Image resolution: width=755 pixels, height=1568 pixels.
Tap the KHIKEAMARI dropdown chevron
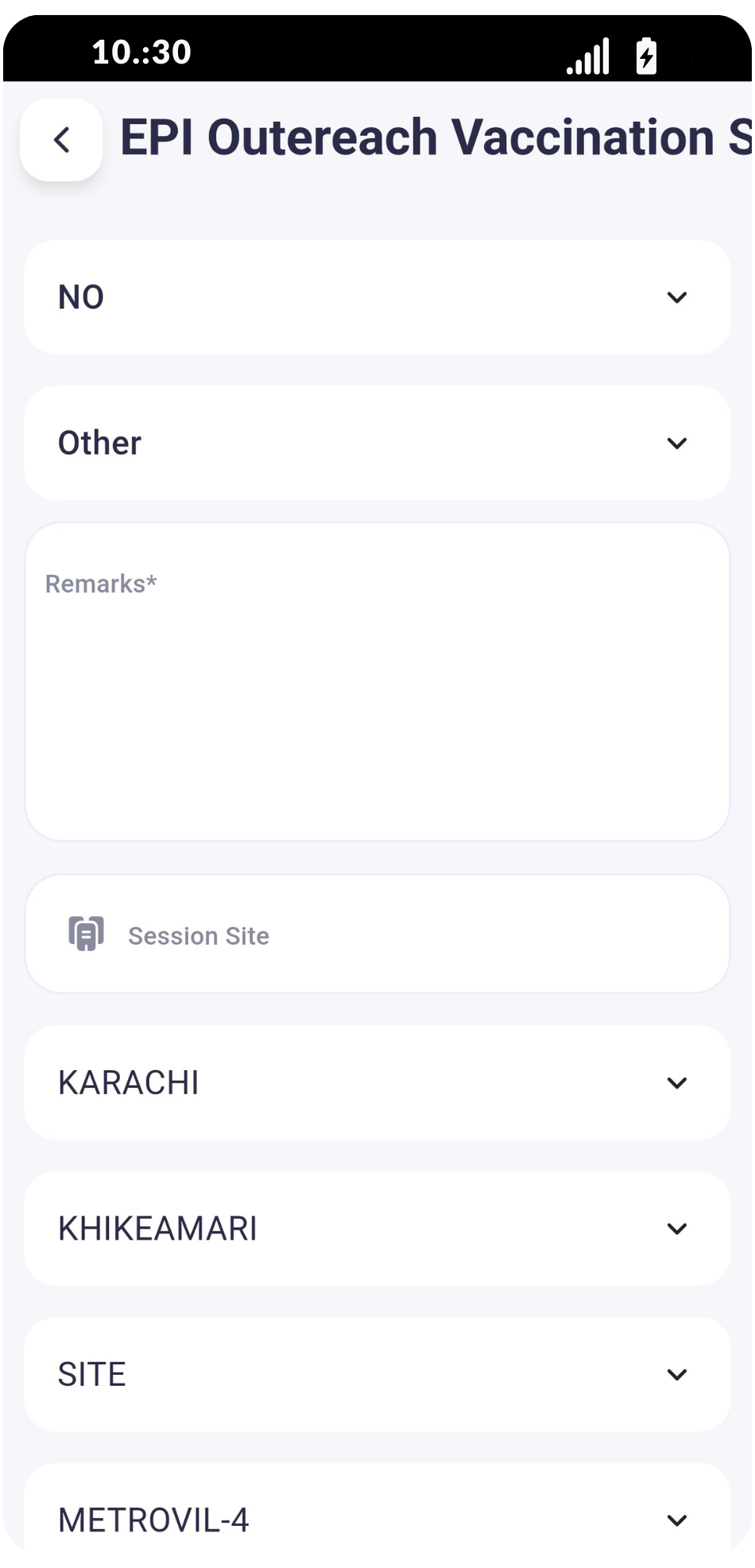(x=676, y=1228)
